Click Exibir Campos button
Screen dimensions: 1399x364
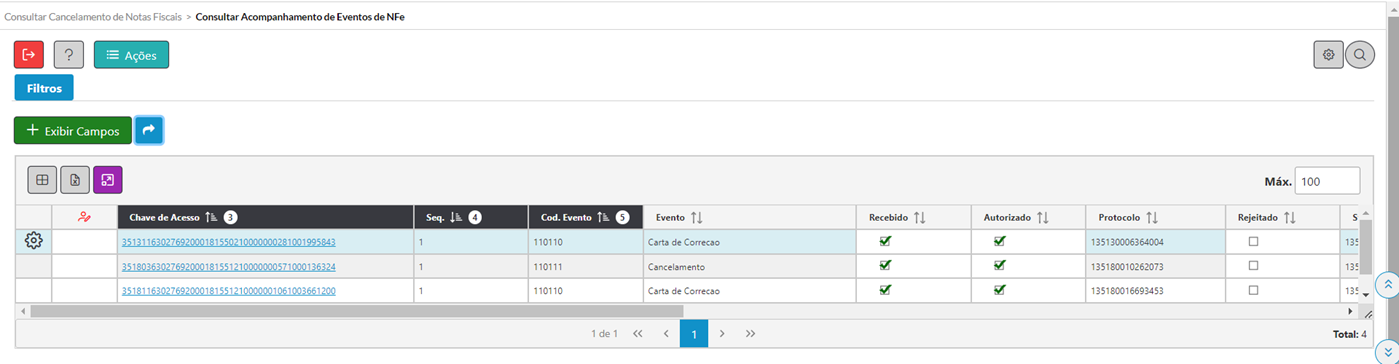[73, 130]
